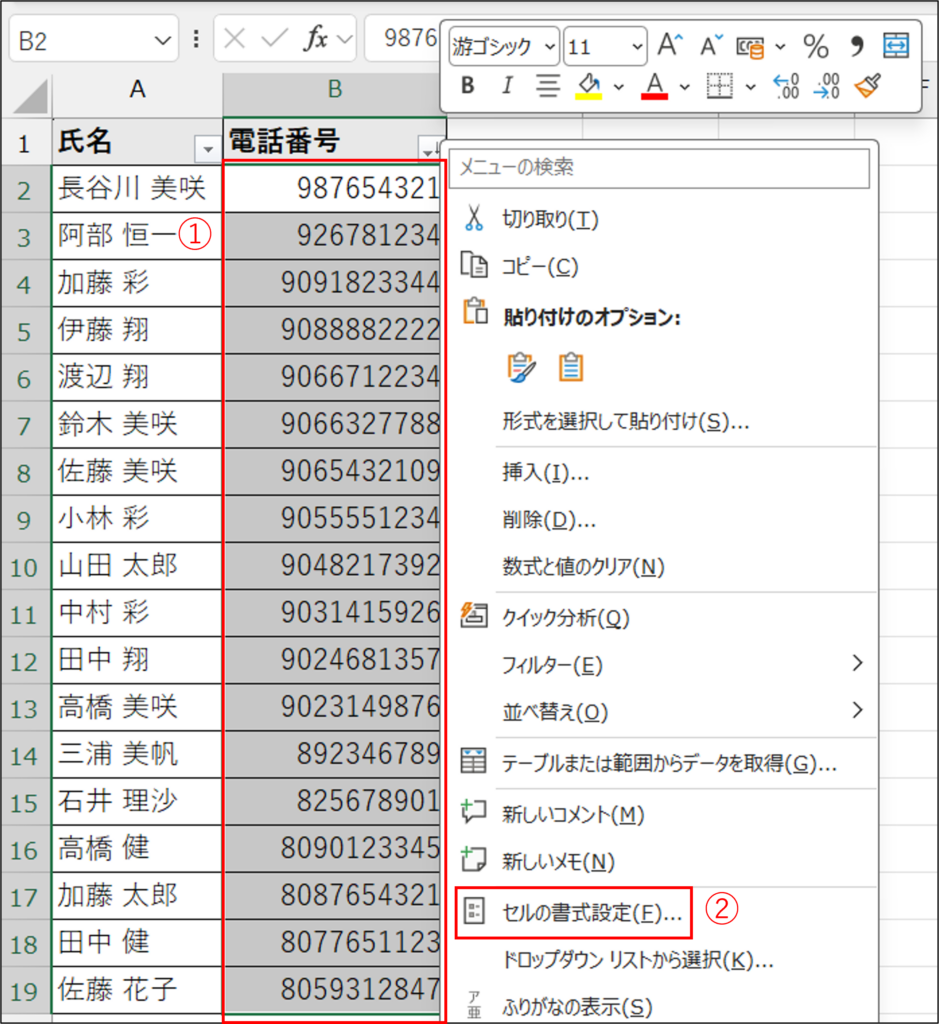
Task: Click the borders icon in mini toolbar
Action: click(720, 86)
